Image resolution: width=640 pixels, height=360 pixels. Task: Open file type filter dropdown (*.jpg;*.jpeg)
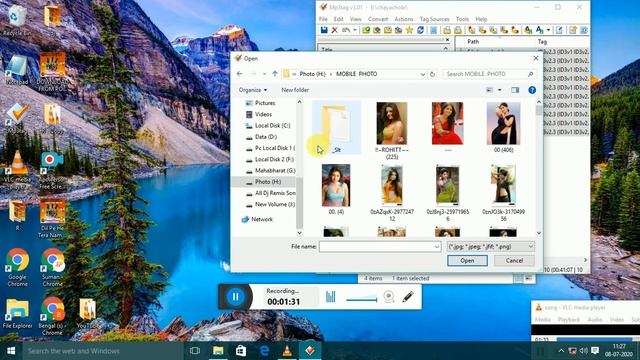[491, 247]
